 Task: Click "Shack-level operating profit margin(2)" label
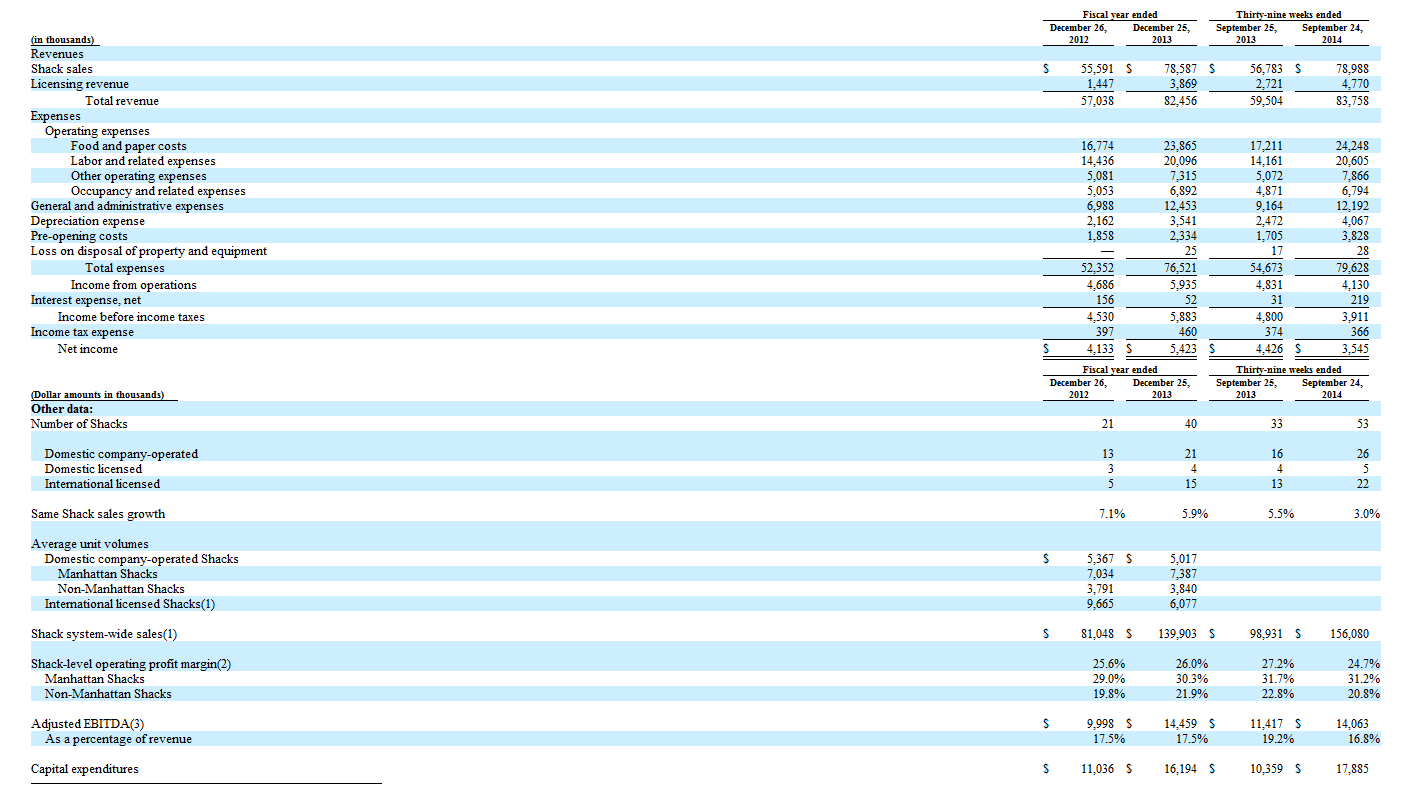coord(131,664)
